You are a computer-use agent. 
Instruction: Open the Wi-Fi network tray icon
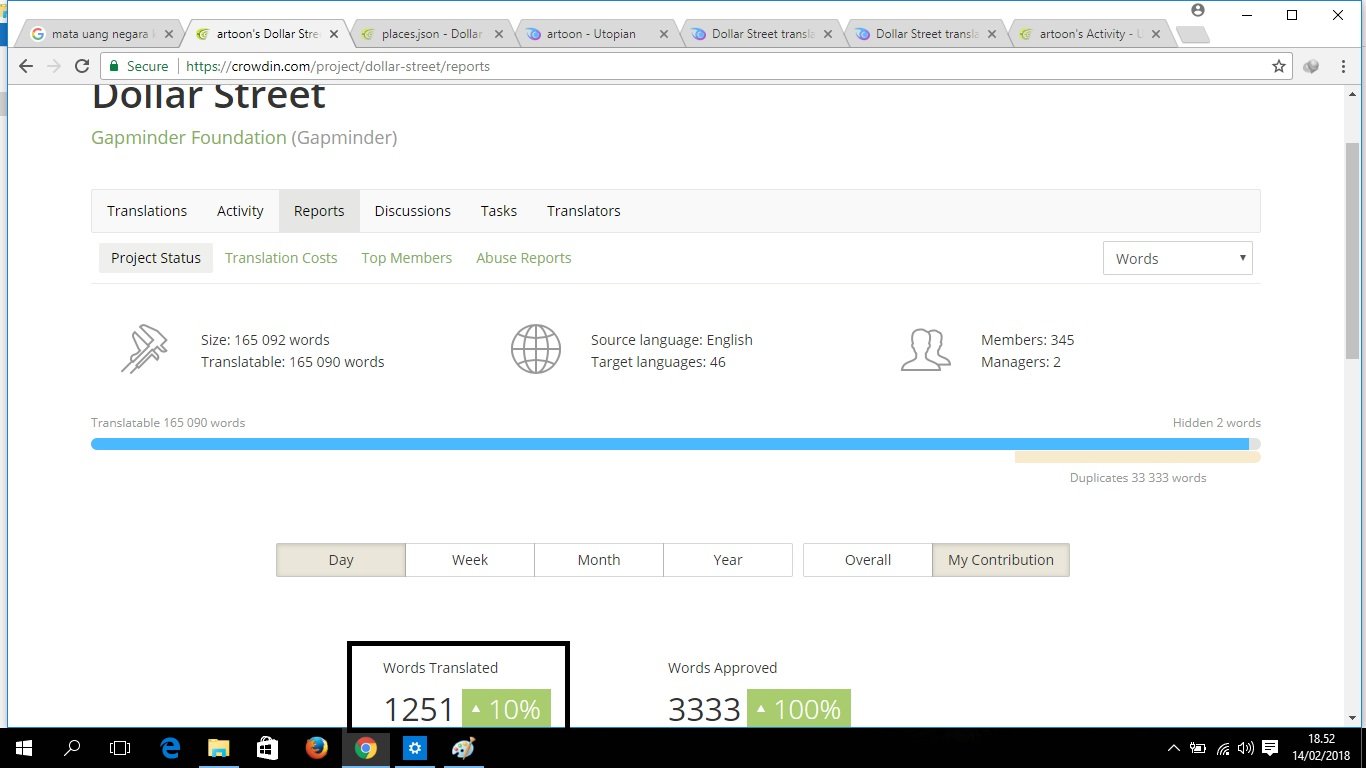coord(1223,748)
